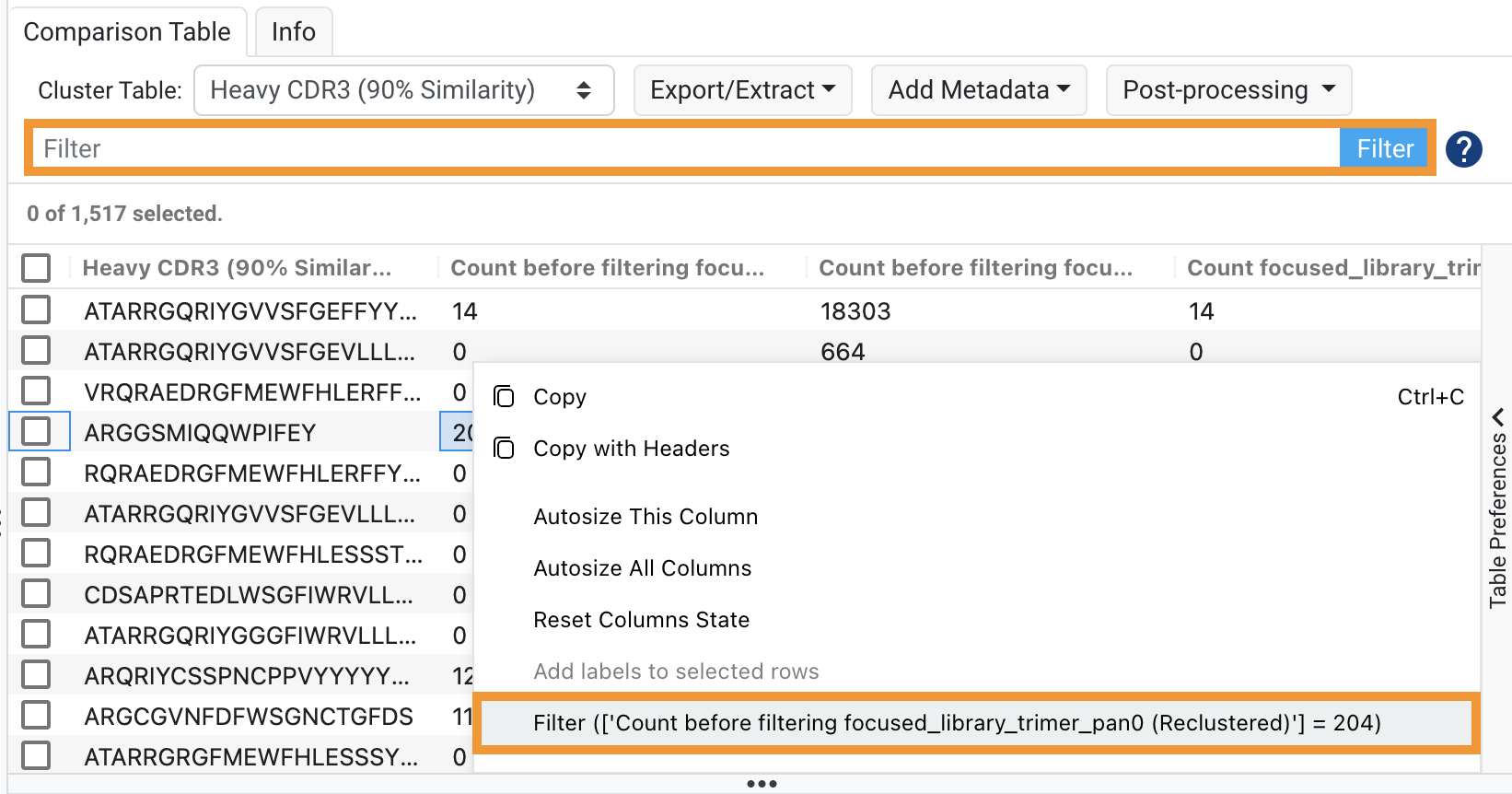Select Autosize All Columns
The height and width of the screenshot is (794, 1512).
click(977, 568)
